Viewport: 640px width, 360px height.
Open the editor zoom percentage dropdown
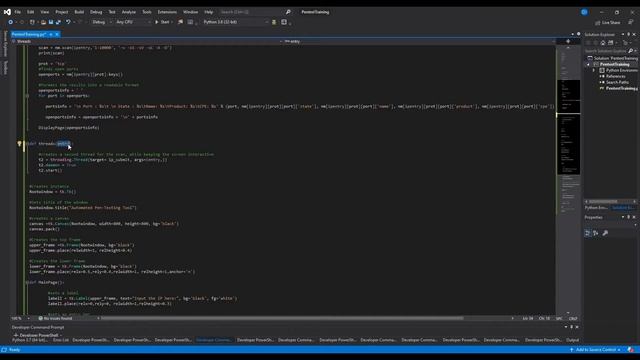click(20, 318)
